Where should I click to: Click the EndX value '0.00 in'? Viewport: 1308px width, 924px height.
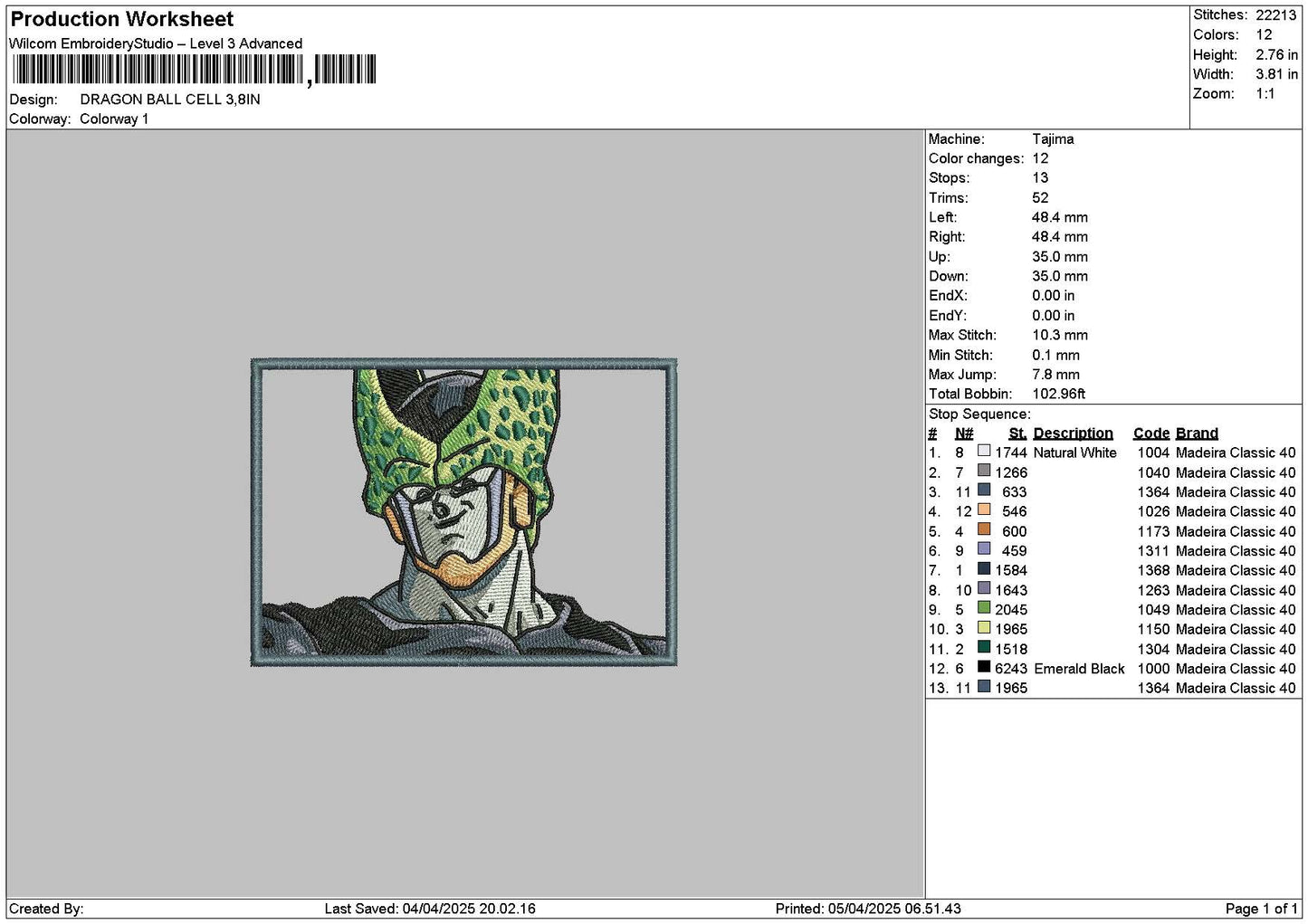[1054, 296]
